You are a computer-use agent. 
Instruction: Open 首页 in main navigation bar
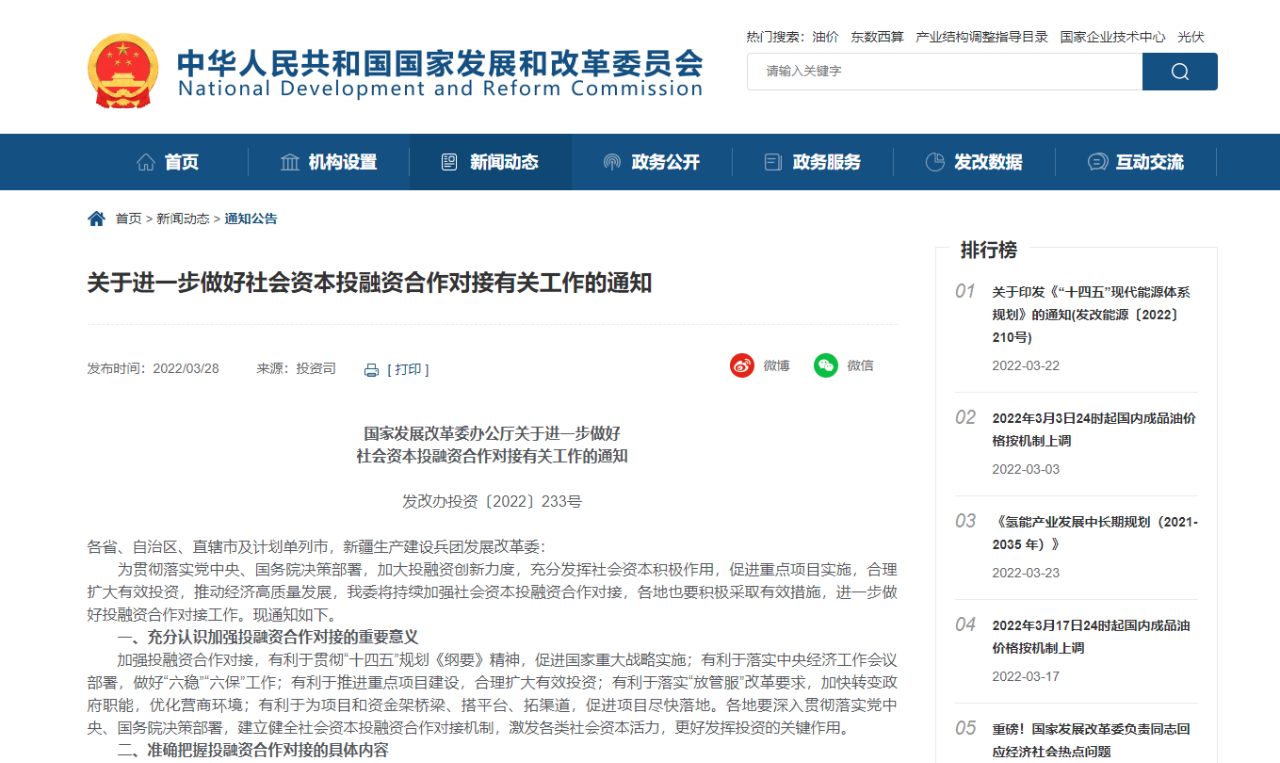click(x=168, y=162)
